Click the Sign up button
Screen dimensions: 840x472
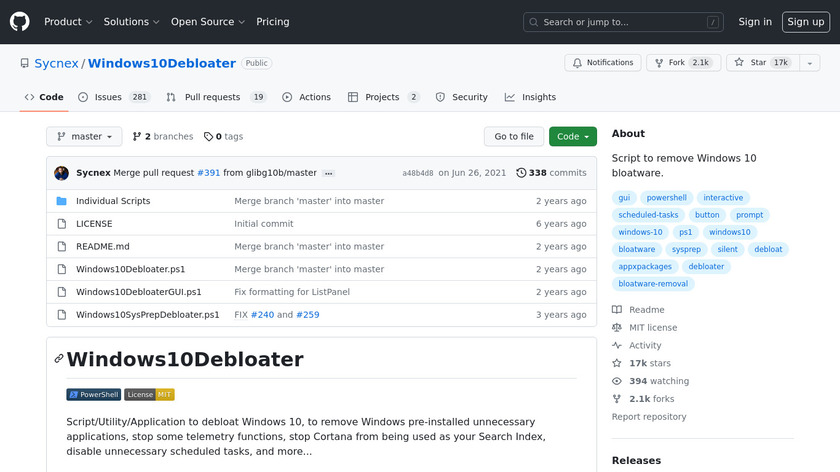804,22
